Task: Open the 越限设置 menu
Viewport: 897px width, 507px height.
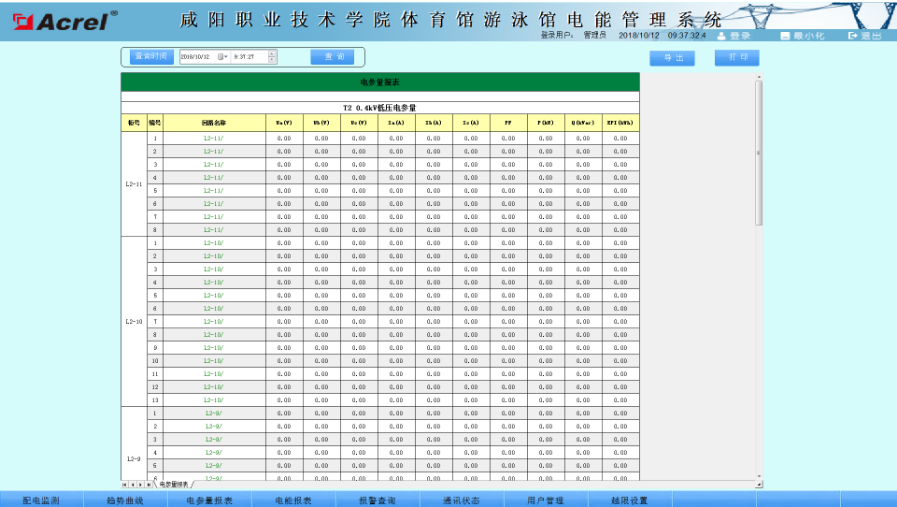Action: pos(629,500)
